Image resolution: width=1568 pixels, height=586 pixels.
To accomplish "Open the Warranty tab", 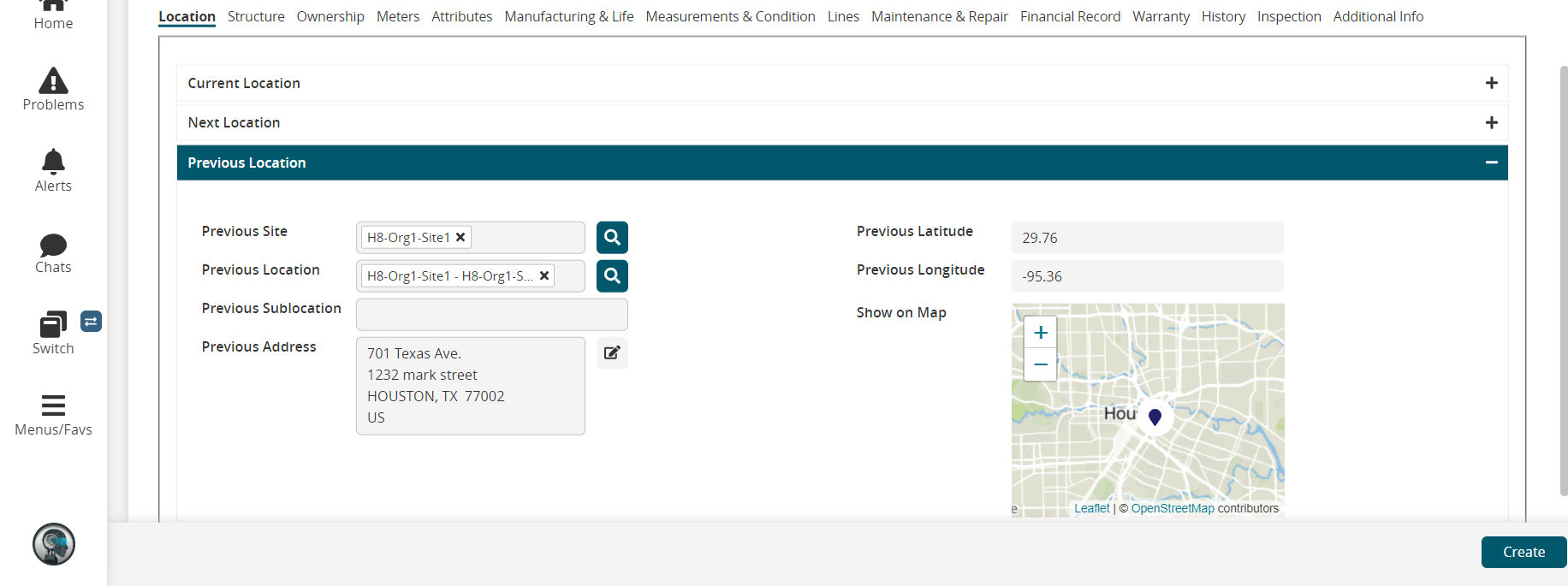I will [1161, 16].
